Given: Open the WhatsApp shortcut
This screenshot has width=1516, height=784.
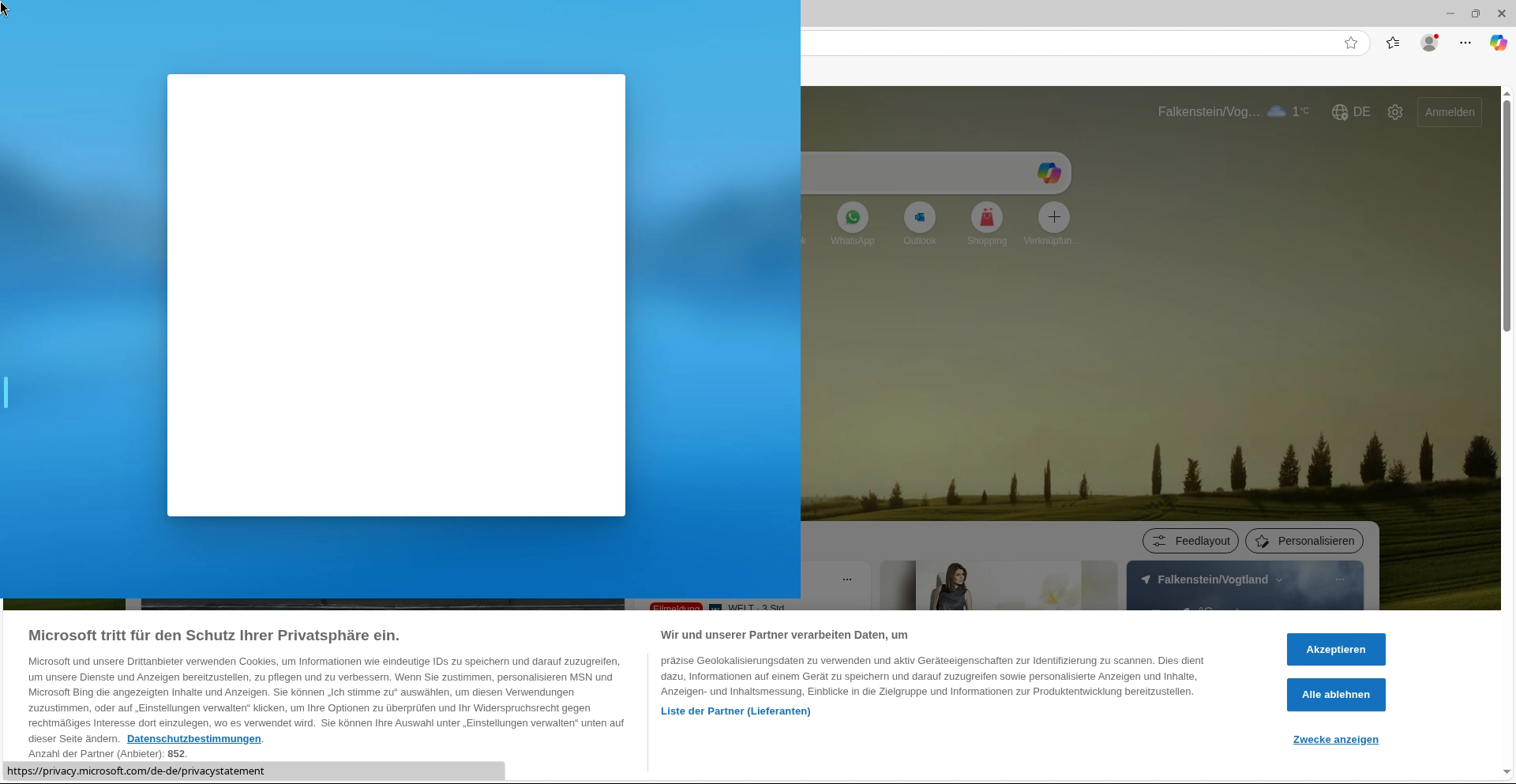Looking at the screenshot, I should 852,218.
